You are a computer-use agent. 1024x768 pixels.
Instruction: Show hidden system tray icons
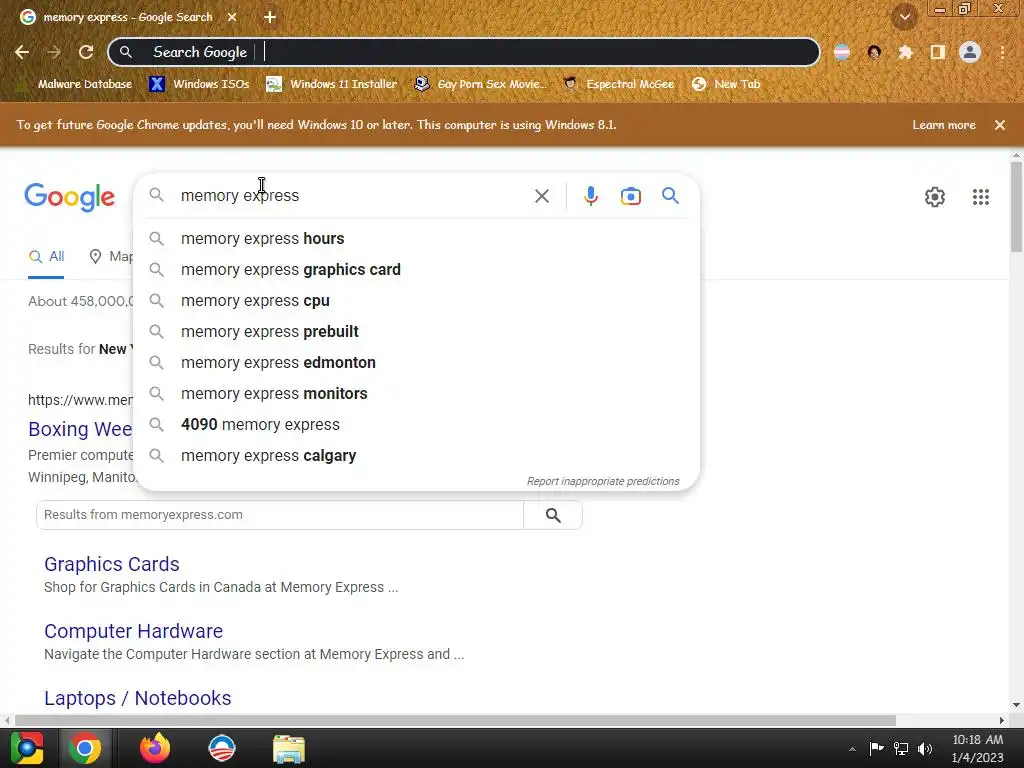click(x=852, y=749)
